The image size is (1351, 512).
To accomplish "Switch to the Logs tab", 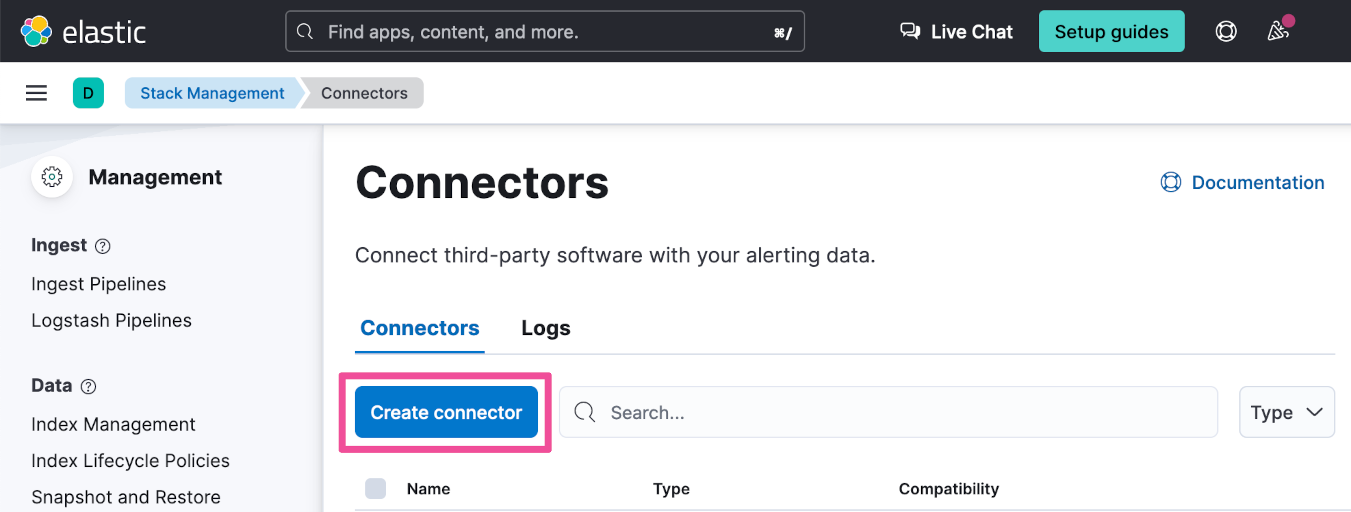I will click(546, 328).
